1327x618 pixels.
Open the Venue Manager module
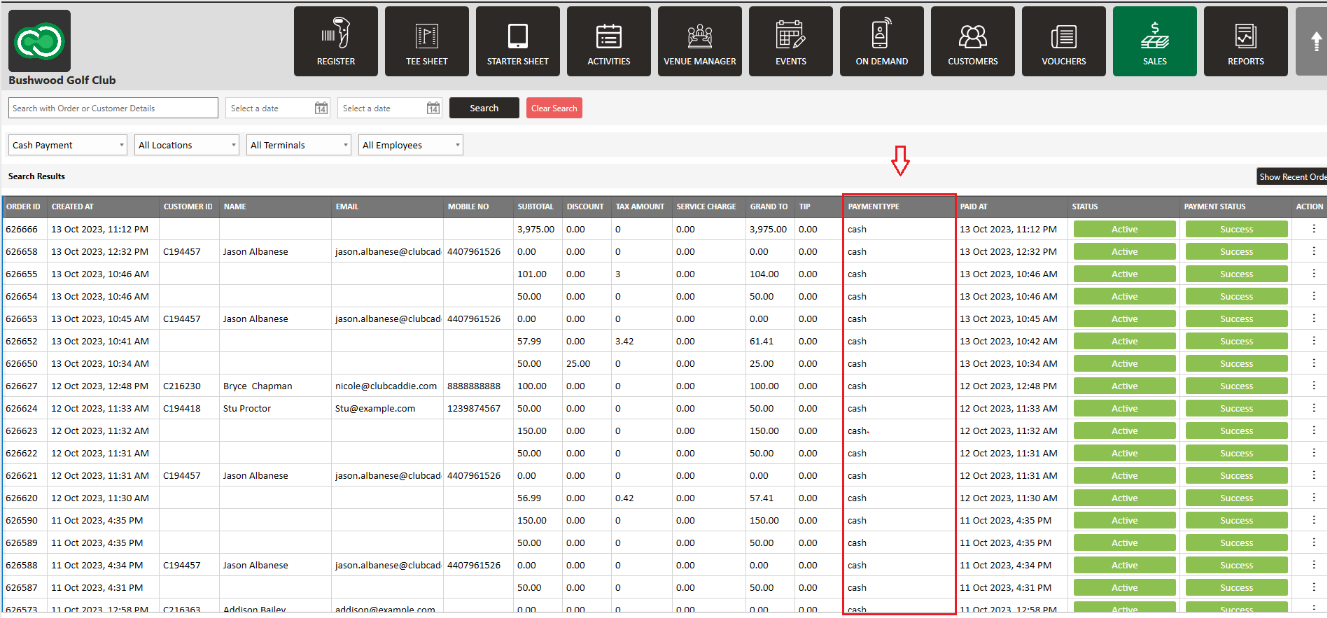700,41
